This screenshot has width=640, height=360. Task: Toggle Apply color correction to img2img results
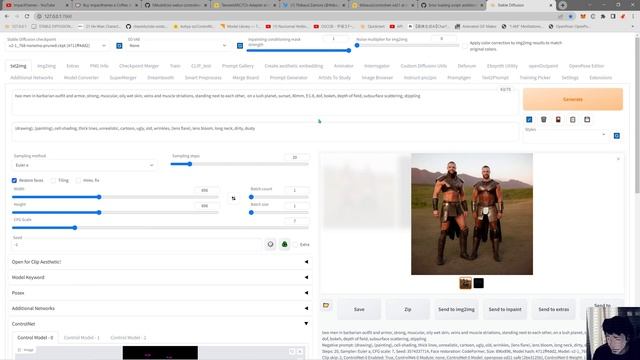click(x=465, y=46)
